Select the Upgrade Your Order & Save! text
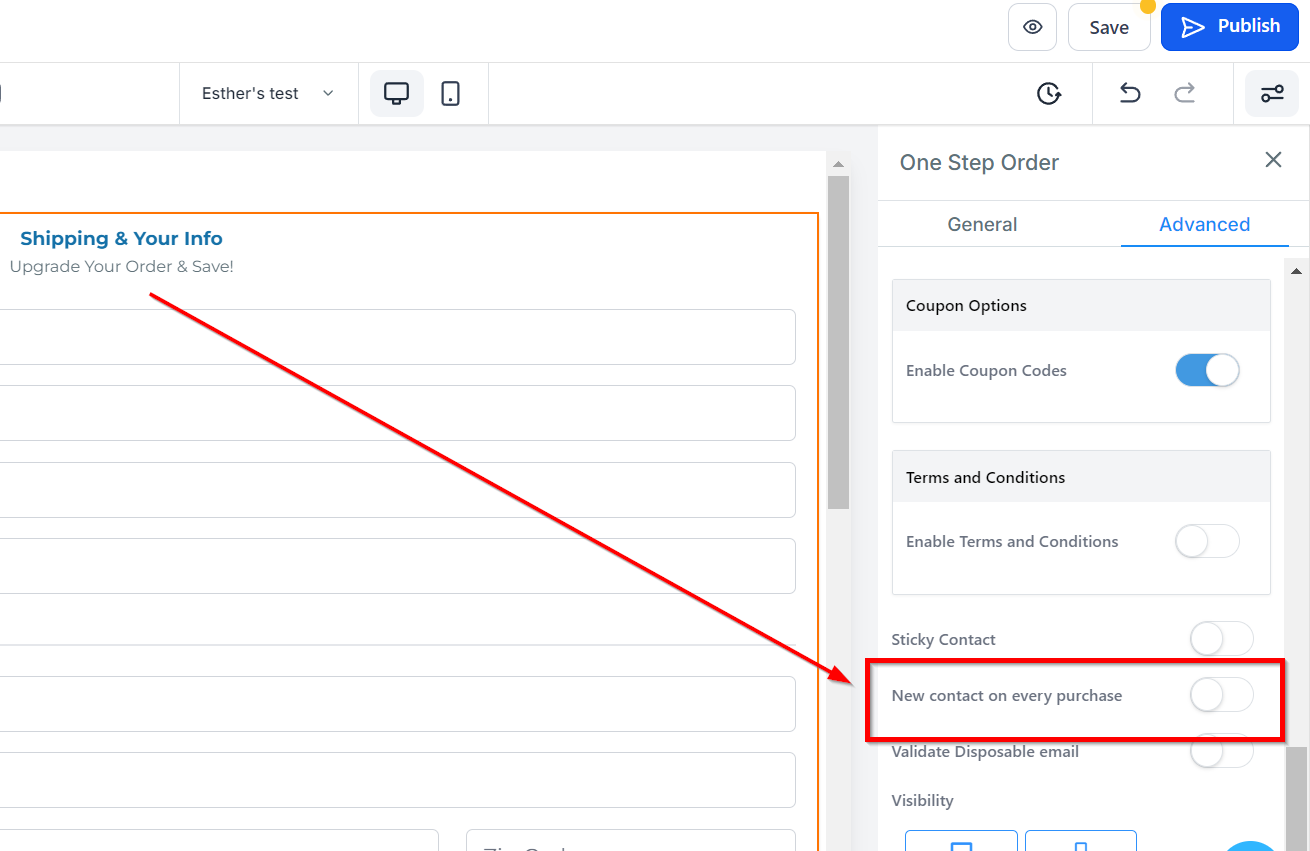The height and width of the screenshot is (851, 1310). (121, 267)
